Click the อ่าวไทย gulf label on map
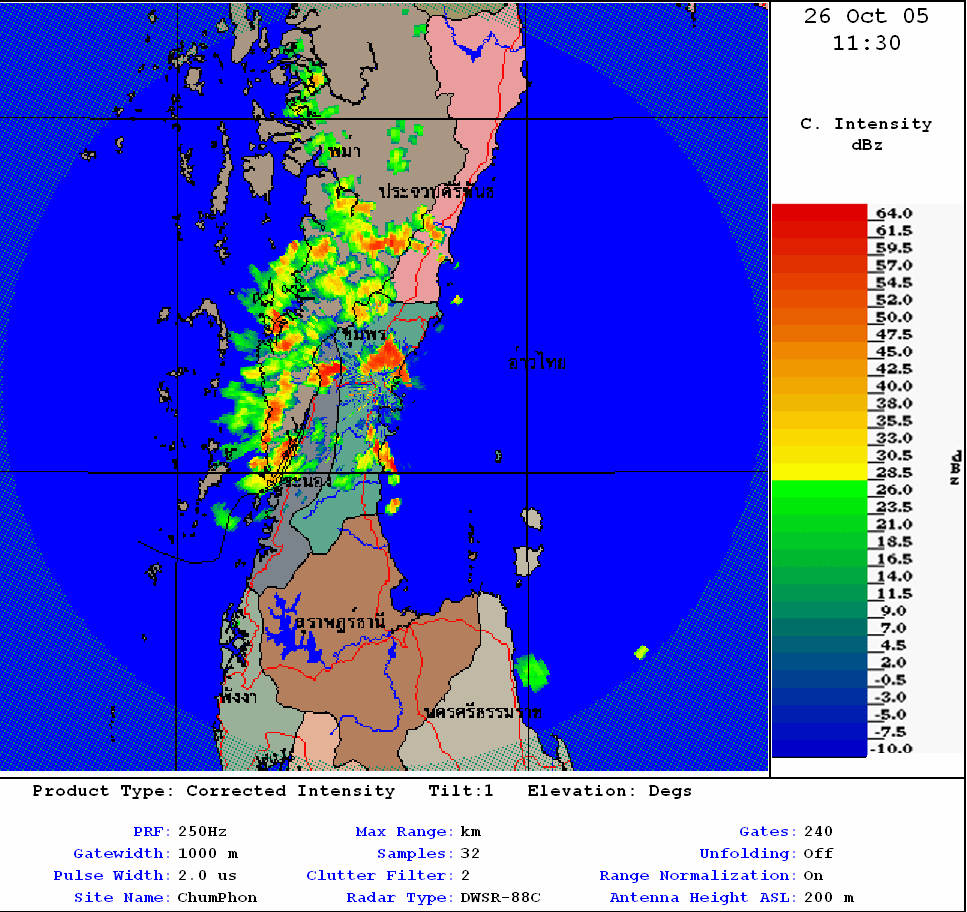Image resolution: width=967 pixels, height=912 pixels. click(x=537, y=362)
